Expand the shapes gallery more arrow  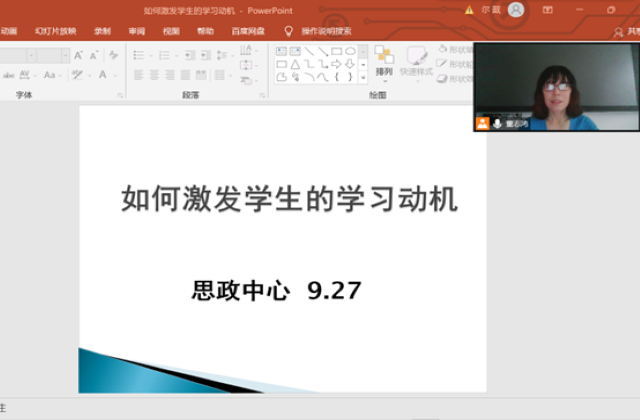[x=363, y=77]
